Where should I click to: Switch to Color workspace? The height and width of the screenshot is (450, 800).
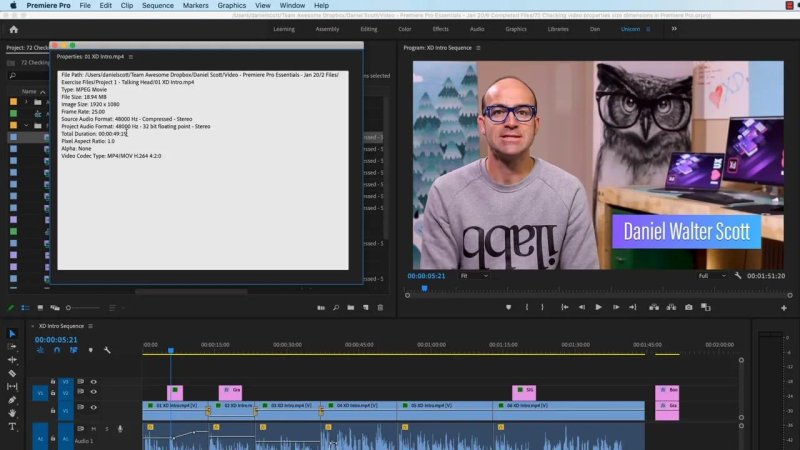coord(405,29)
